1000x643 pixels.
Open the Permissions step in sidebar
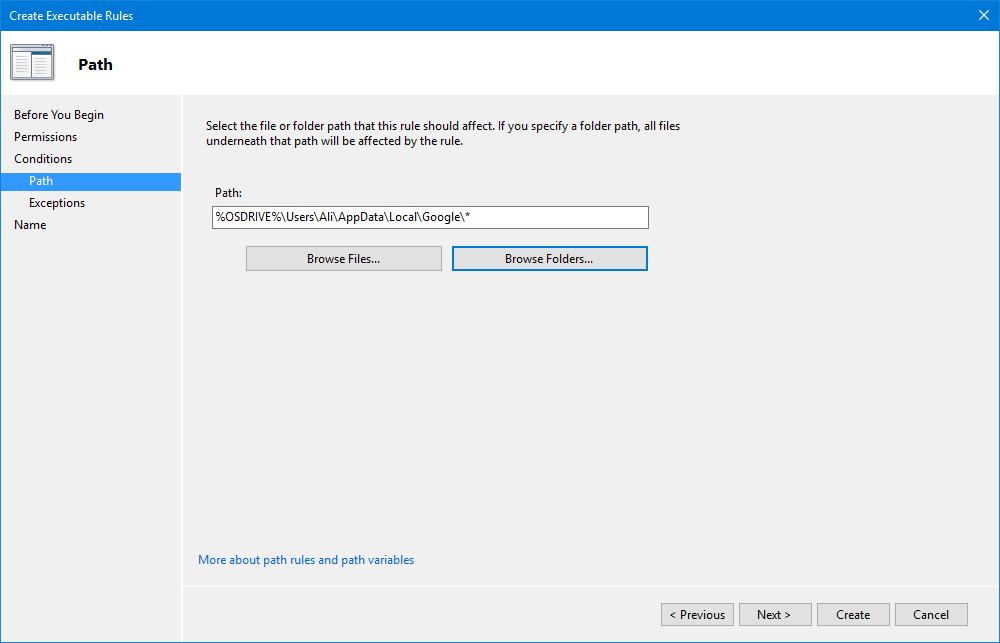point(45,137)
